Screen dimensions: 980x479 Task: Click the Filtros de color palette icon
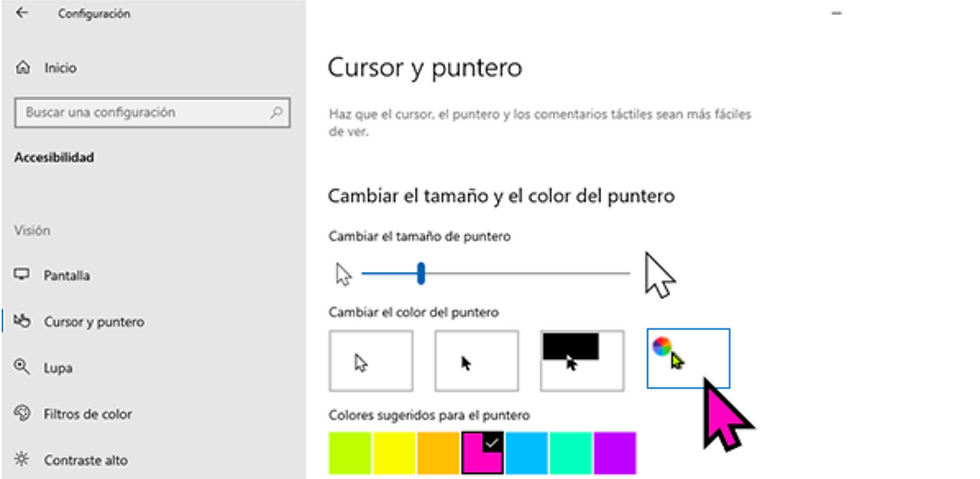[x=22, y=413]
